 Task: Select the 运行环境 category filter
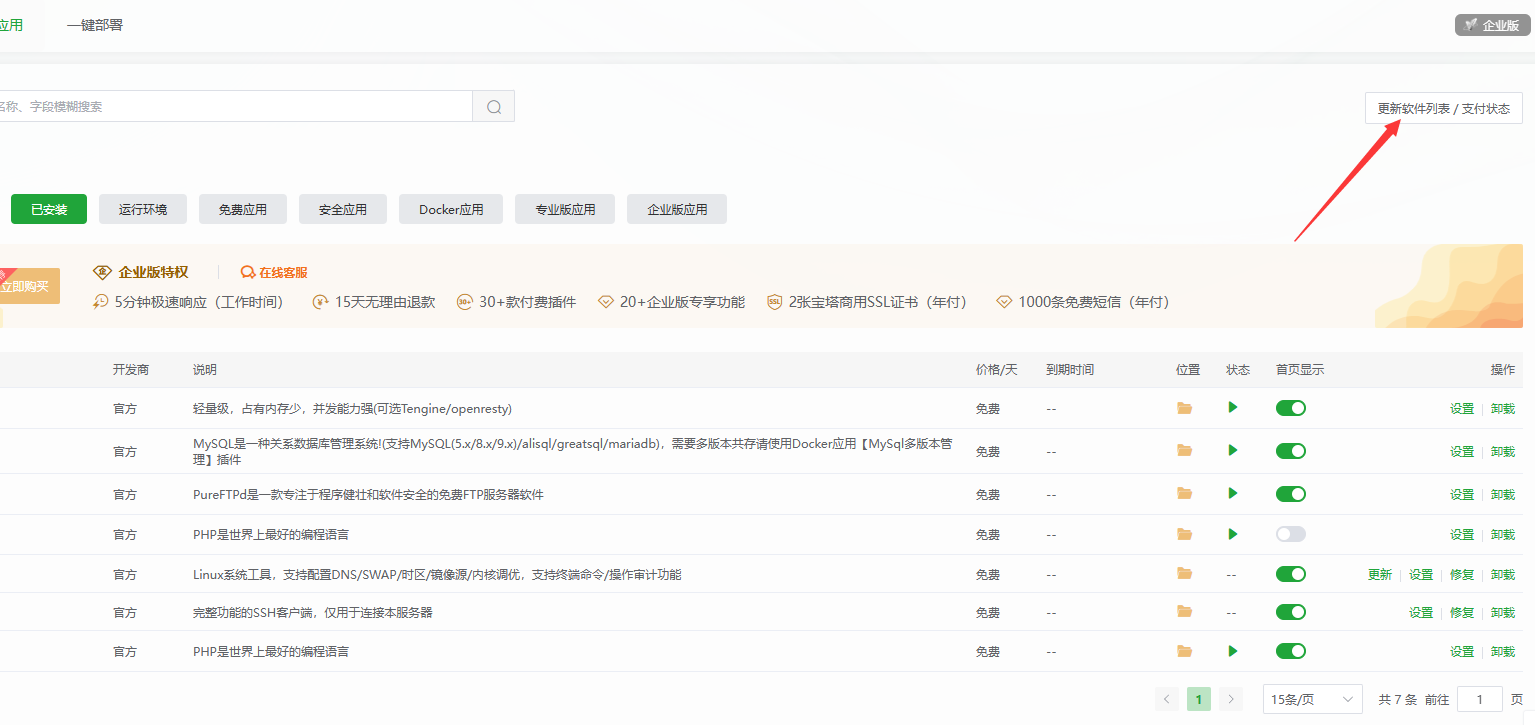143,209
